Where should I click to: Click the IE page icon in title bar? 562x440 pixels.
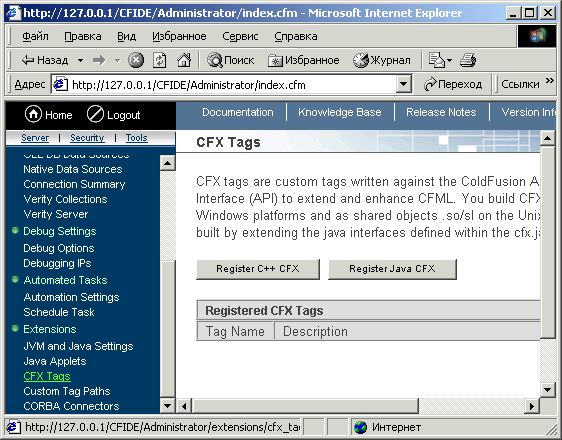13,13
